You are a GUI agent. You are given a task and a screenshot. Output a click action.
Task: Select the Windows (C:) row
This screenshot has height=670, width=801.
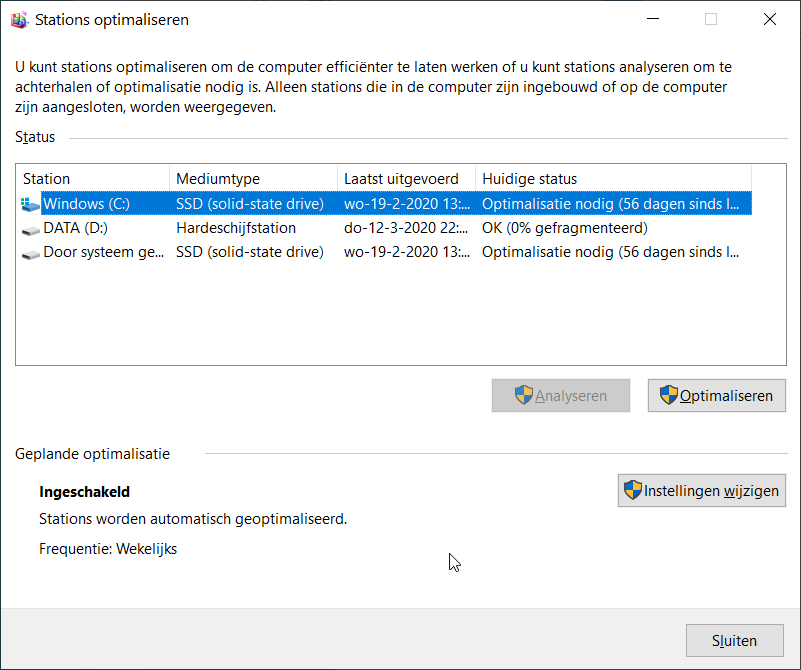tap(386, 204)
